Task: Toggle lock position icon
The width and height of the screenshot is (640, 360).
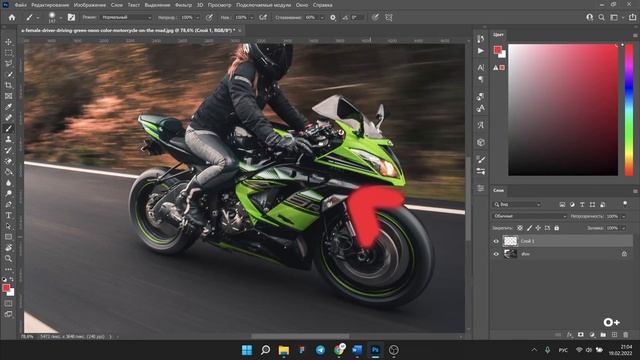Action: (x=538, y=228)
